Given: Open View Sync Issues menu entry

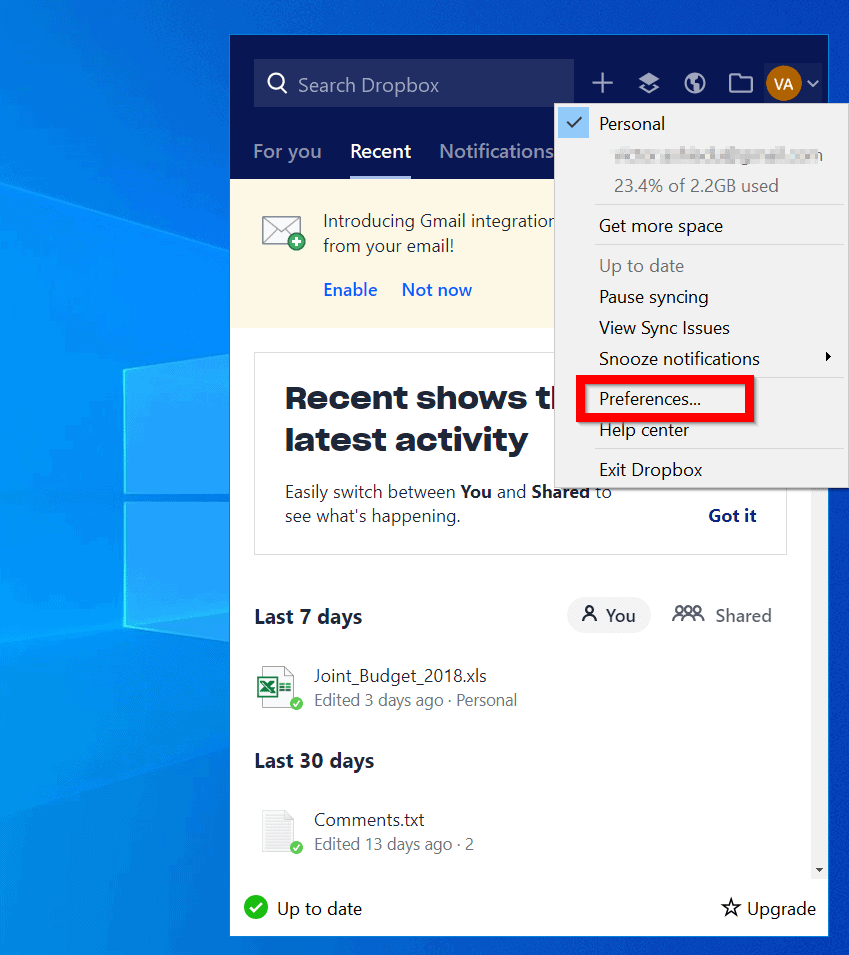Looking at the screenshot, I should click(664, 328).
